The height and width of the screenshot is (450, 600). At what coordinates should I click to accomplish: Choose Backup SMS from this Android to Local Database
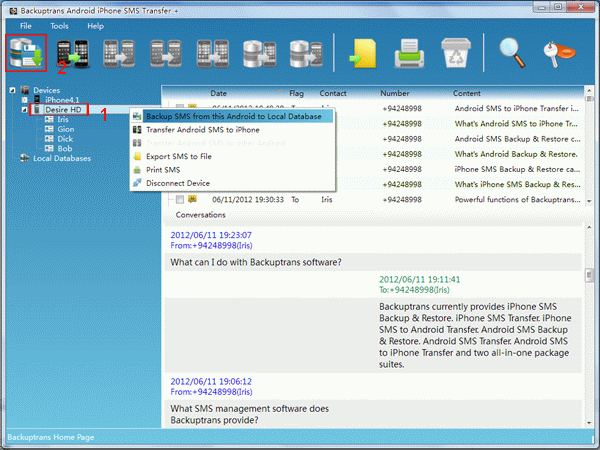click(232, 116)
